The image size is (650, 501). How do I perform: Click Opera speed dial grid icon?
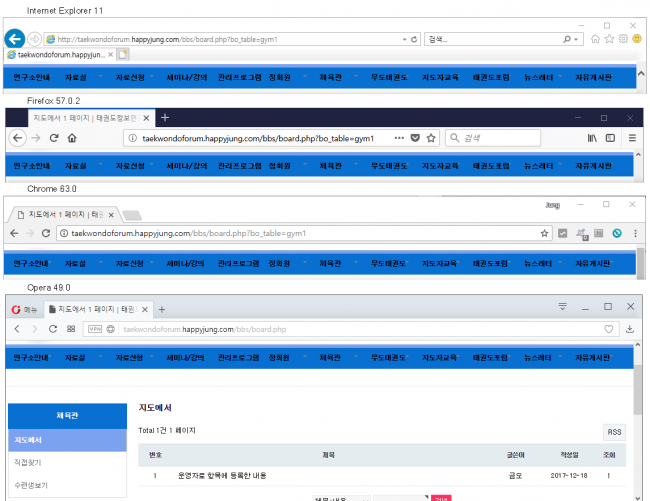pyautogui.click(x=71, y=329)
